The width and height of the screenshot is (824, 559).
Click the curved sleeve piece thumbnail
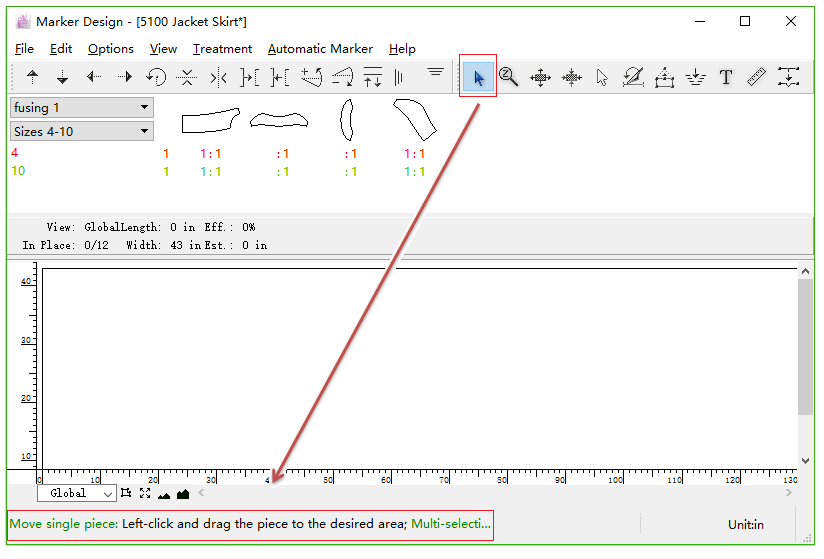[415, 120]
